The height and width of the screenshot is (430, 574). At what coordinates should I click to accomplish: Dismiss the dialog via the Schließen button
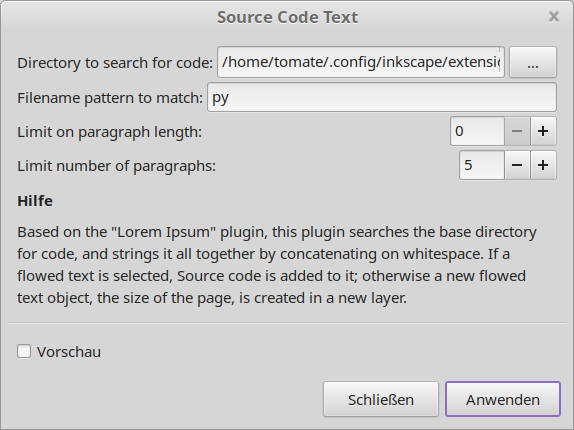point(381,399)
